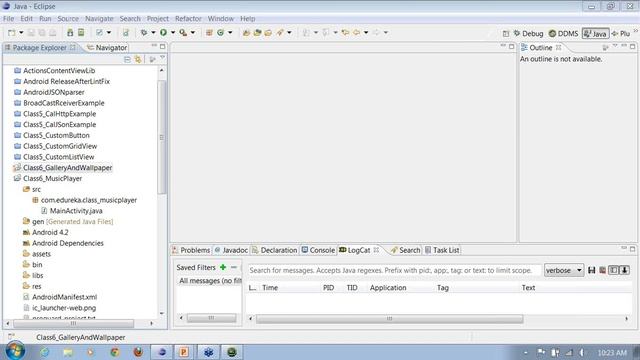Add a new LogCat saved filter

[x=223, y=267]
